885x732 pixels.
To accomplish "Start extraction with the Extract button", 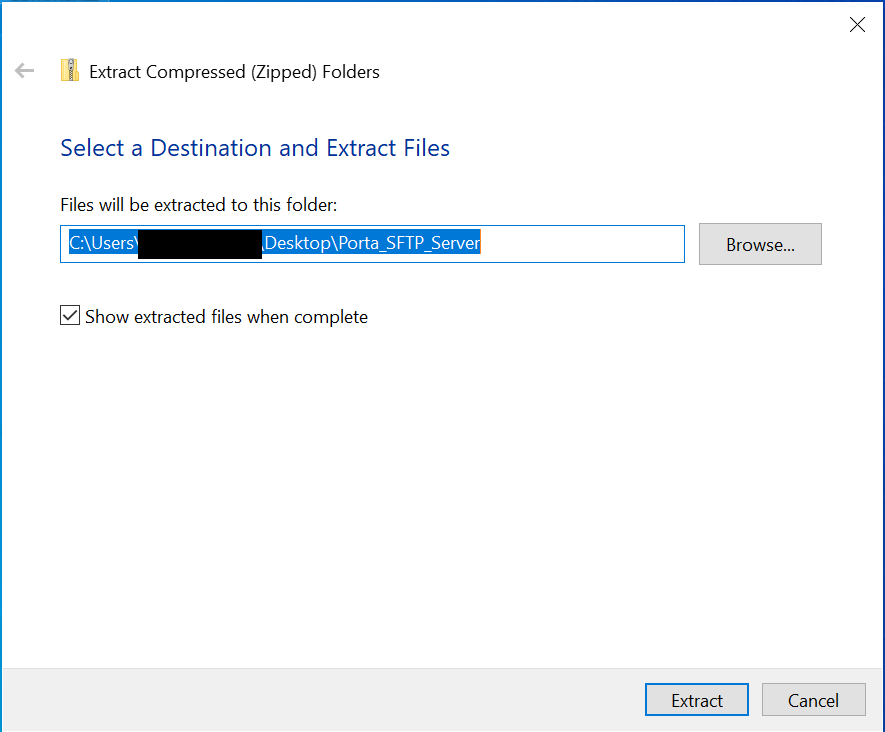I will click(696, 700).
